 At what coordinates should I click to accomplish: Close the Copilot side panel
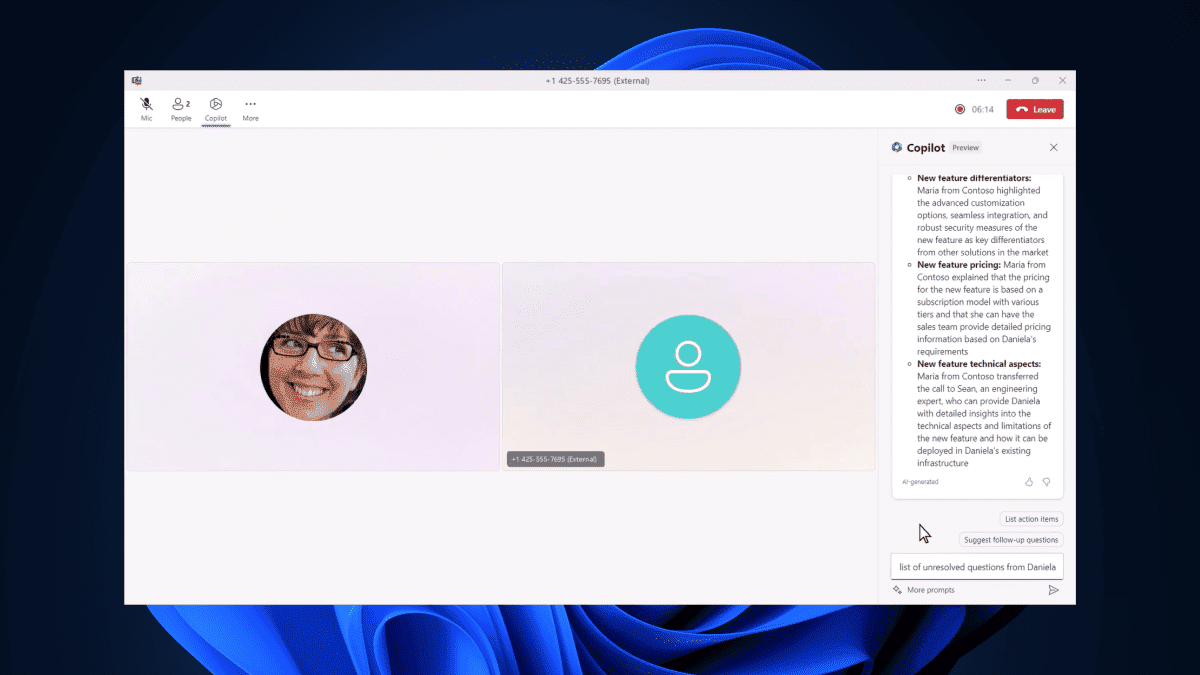coord(1053,147)
